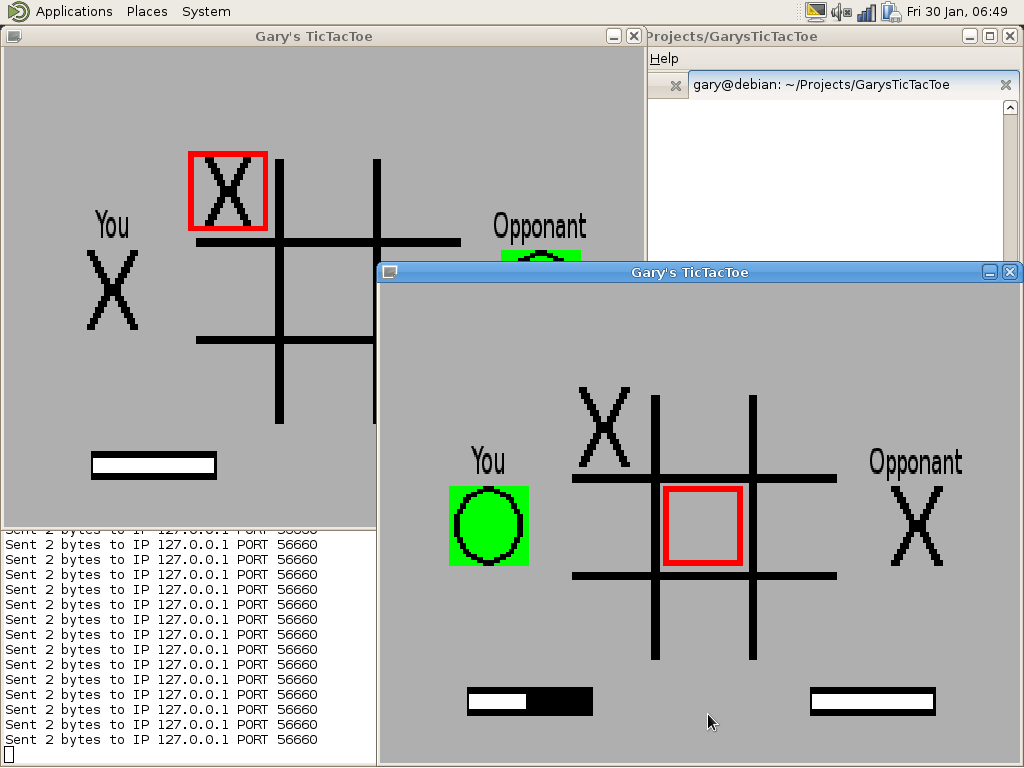Click the green O player symbol under You
The width and height of the screenshot is (1024, 768).
pos(488,526)
